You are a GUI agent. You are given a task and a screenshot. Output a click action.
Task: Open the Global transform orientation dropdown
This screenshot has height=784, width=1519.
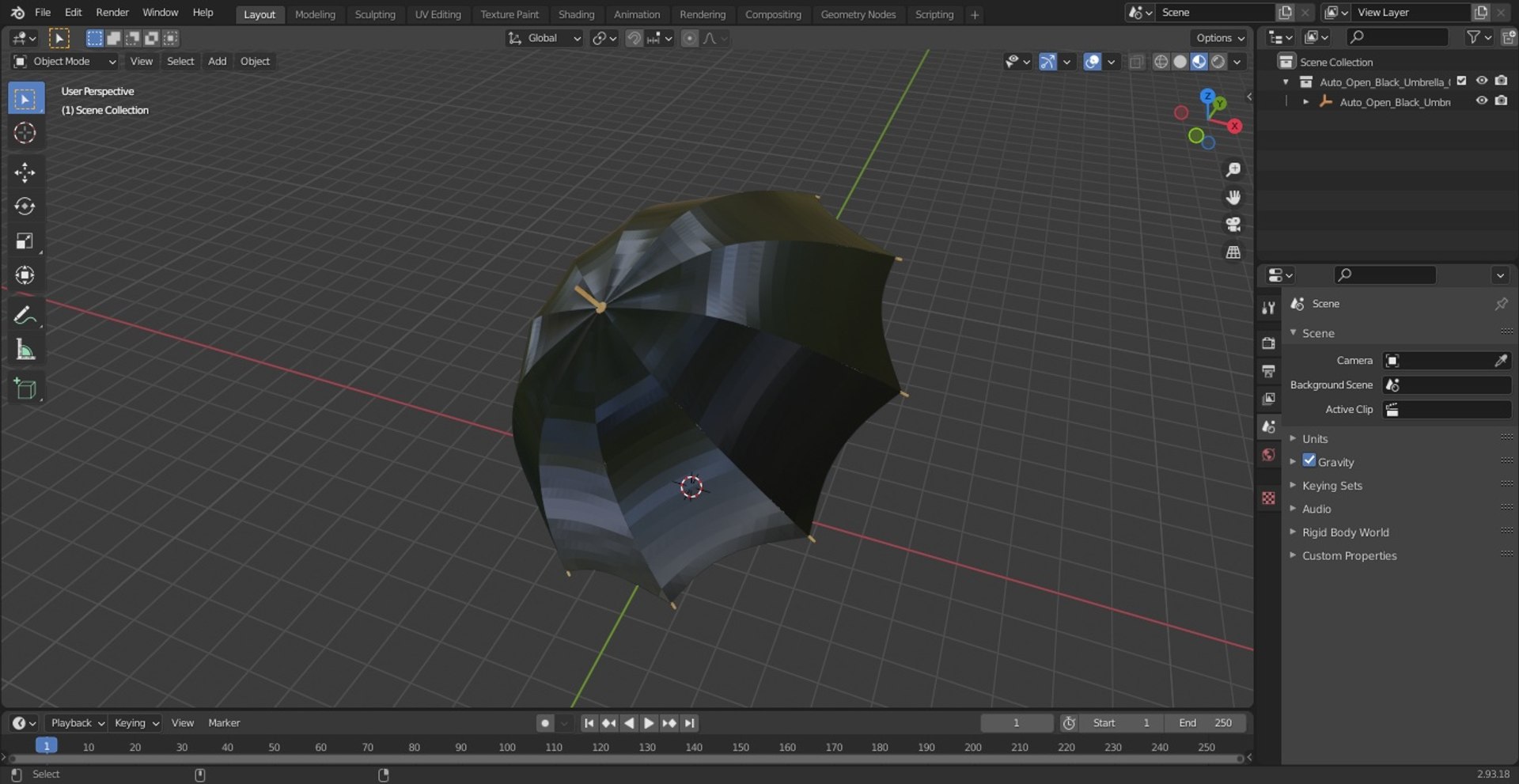544,38
